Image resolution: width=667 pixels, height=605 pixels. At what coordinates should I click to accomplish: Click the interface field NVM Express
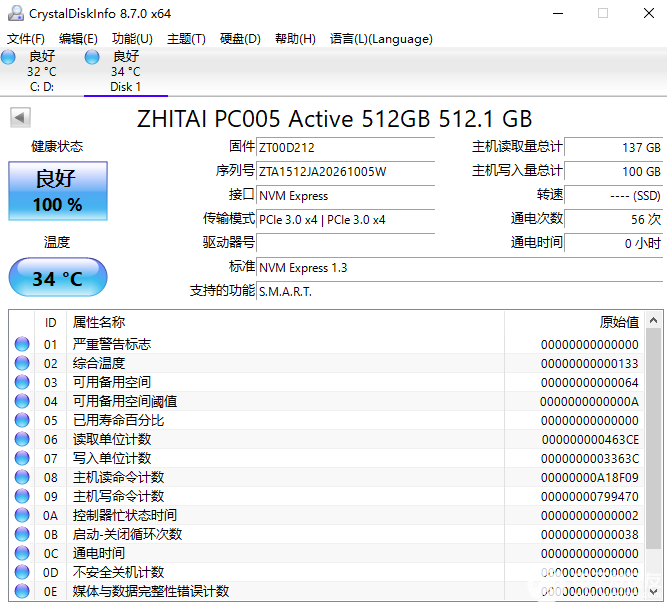345,196
